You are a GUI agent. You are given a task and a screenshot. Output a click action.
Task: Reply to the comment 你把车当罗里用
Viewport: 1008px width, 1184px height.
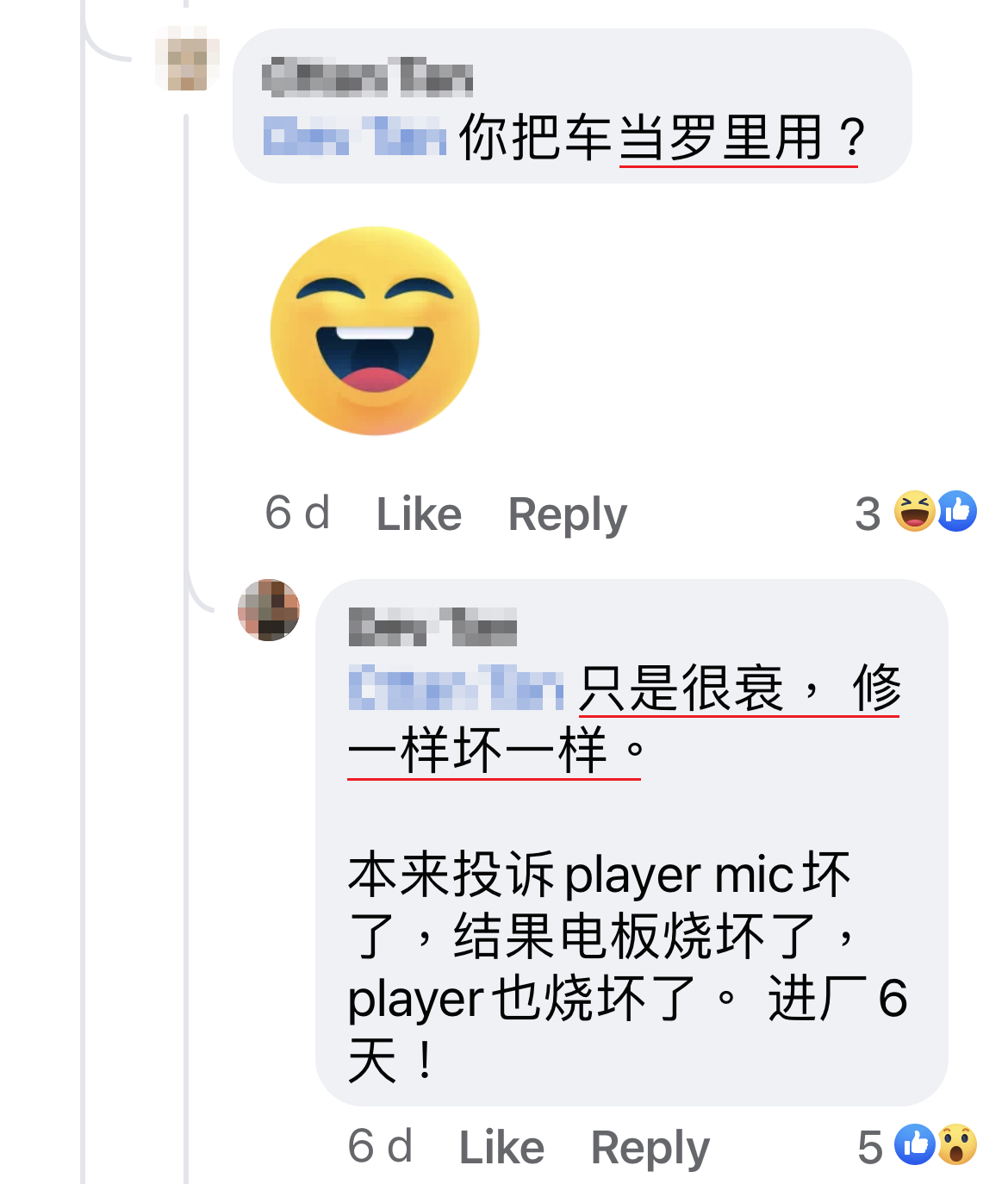tap(568, 514)
